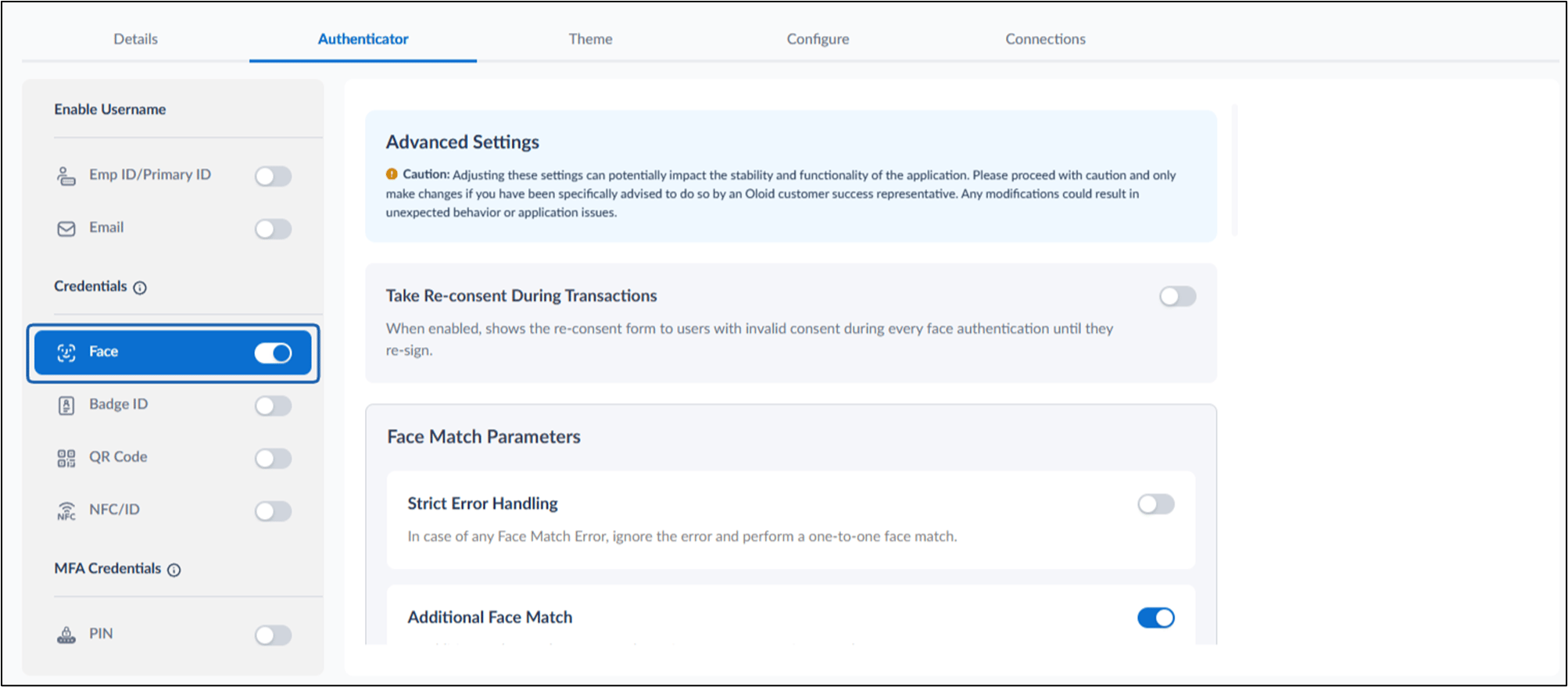
Task: Click the Badge ID icon
Action: click(66, 405)
